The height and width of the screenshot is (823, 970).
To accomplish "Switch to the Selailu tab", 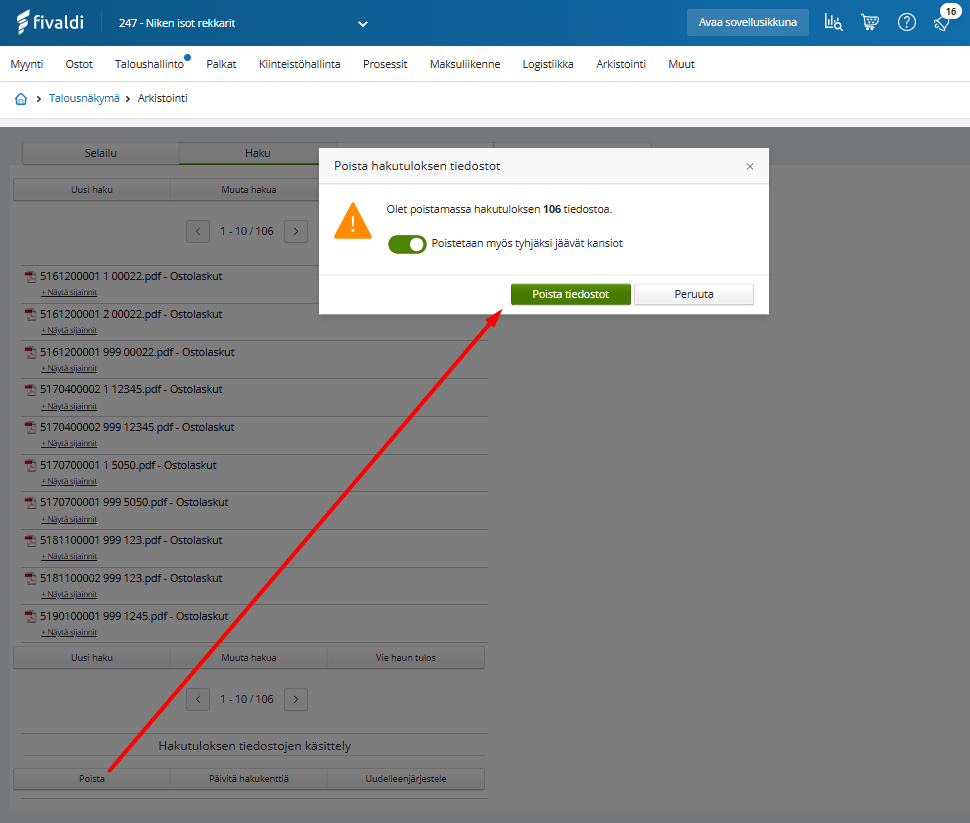I will [101, 153].
